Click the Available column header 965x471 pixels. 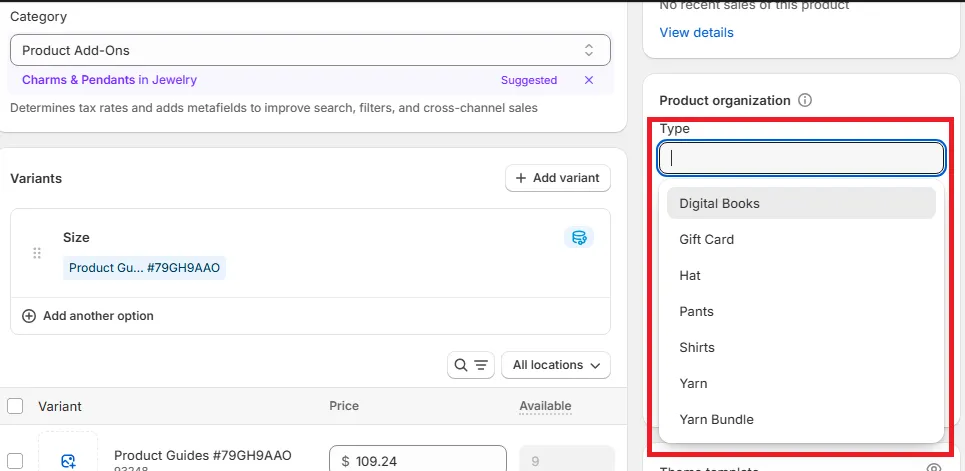pyautogui.click(x=545, y=406)
